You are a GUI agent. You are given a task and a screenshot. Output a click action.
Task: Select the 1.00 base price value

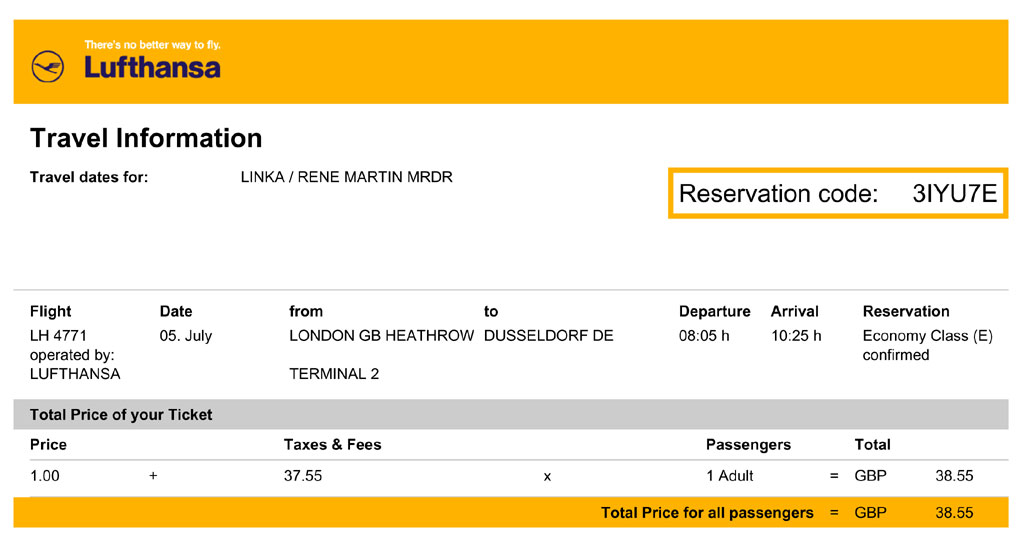pos(45,476)
